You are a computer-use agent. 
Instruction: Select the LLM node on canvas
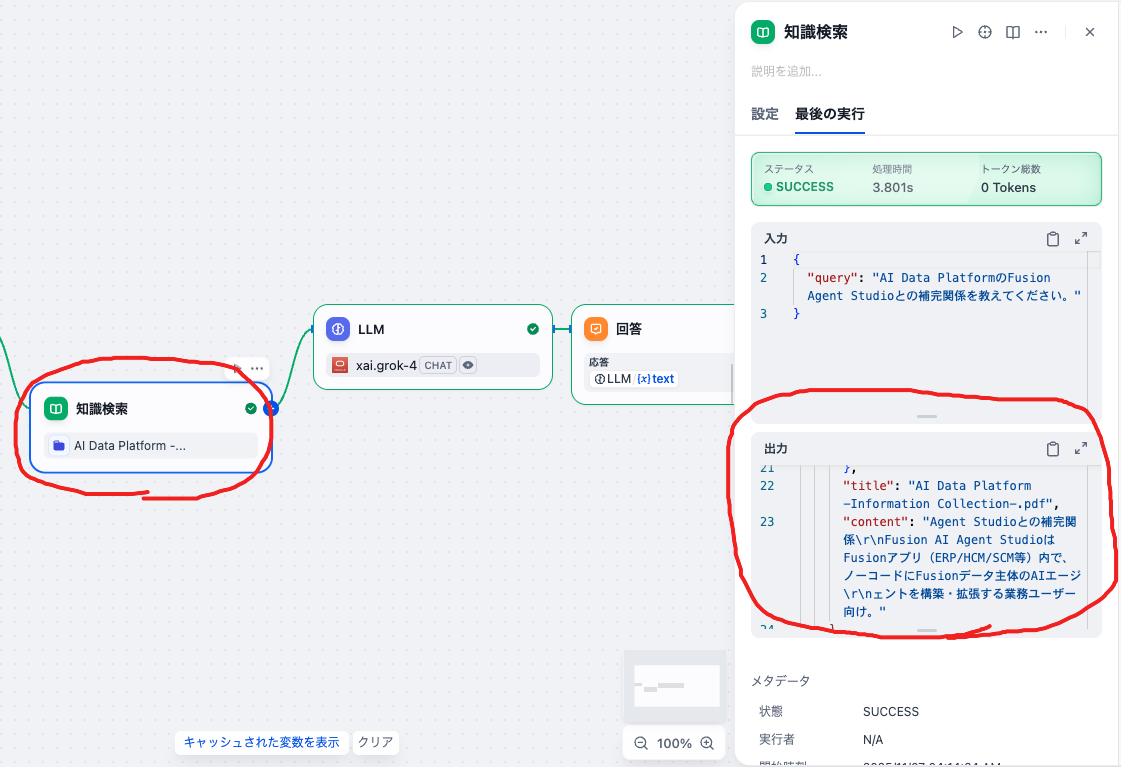point(433,347)
